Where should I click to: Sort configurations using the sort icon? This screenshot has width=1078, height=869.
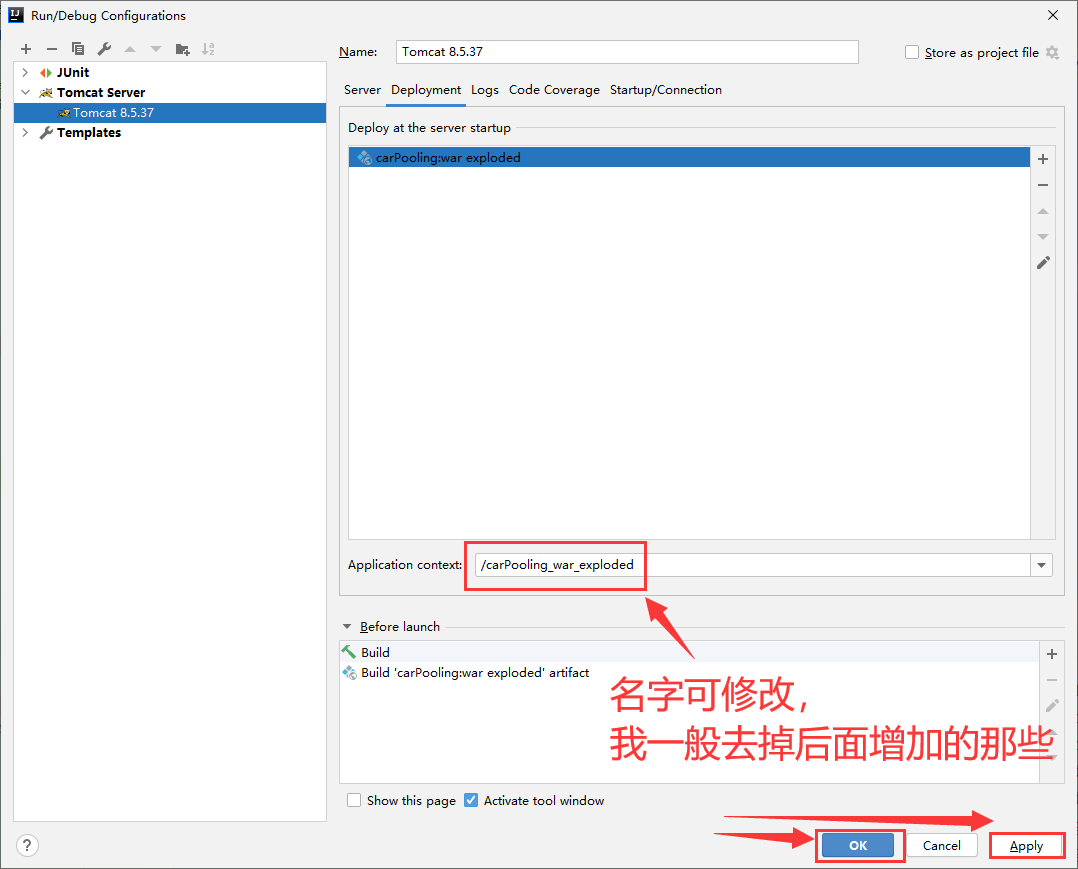pos(208,48)
